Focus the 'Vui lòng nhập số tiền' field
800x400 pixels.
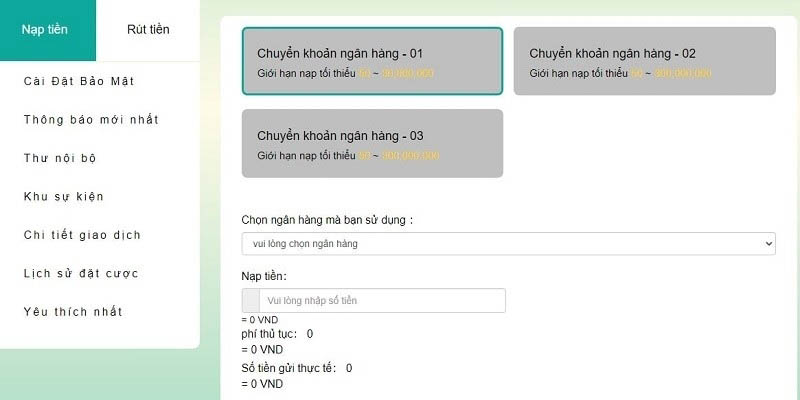[x=382, y=301]
